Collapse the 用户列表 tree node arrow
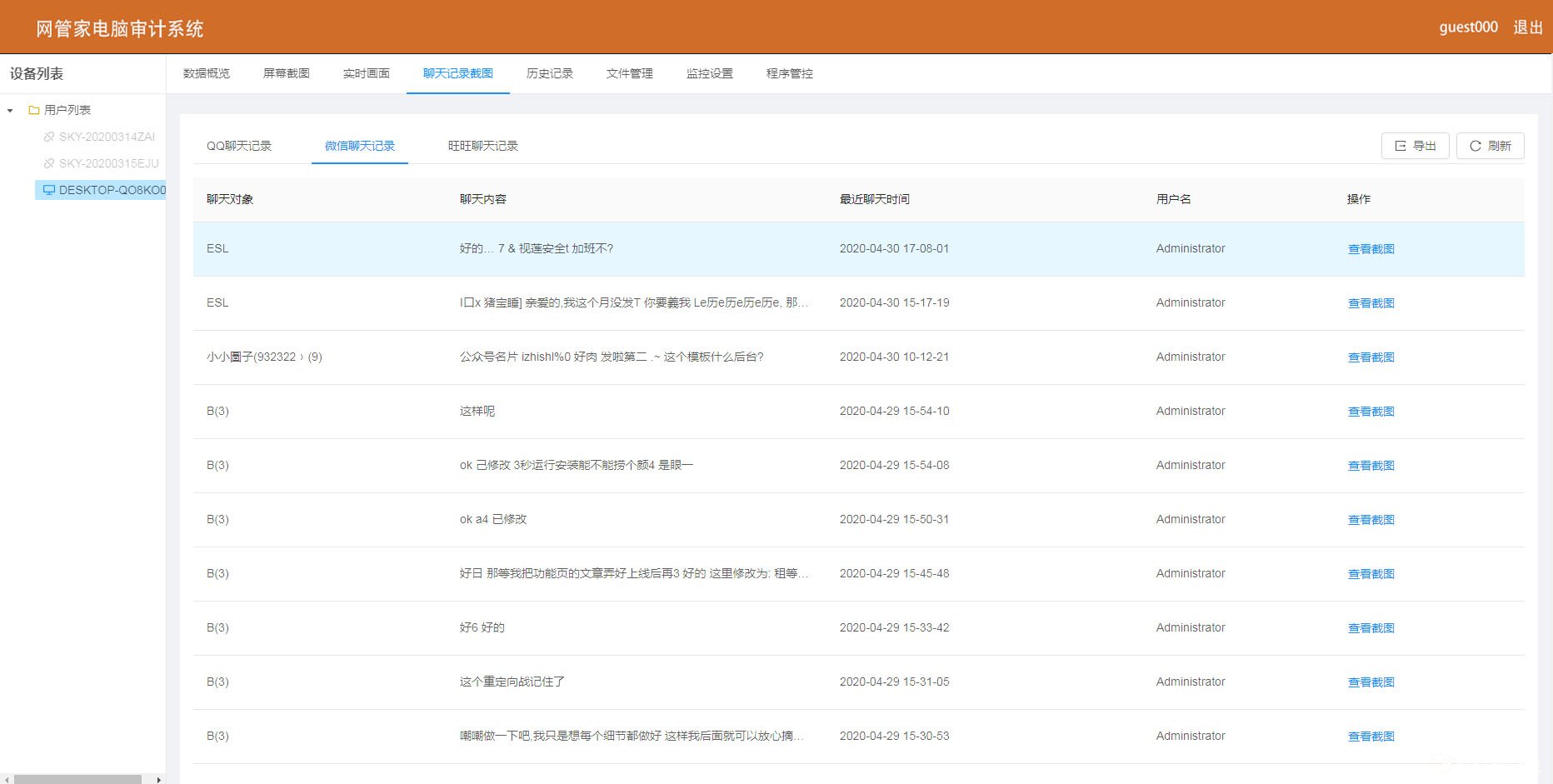Image resolution: width=1553 pixels, height=784 pixels. click(10, 110)
